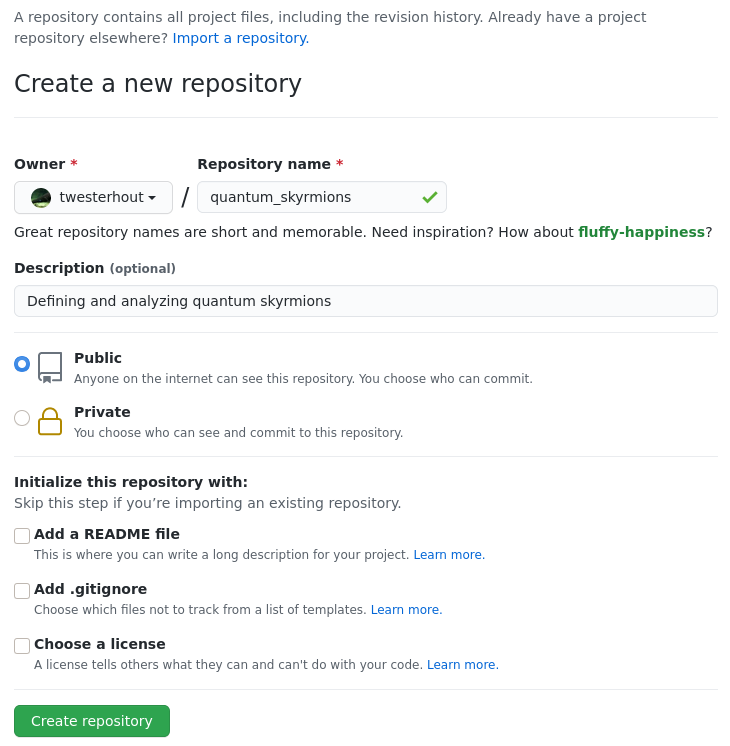Click the Add a README file label

(x=107, y=534)
